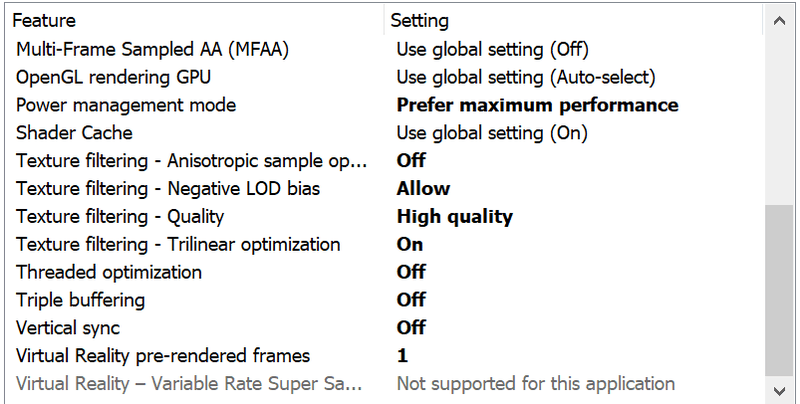Viewport: 800px width, 404px height.
Task: Open Texture filtering Quality setting dropdown
Action: click(454, 216)
